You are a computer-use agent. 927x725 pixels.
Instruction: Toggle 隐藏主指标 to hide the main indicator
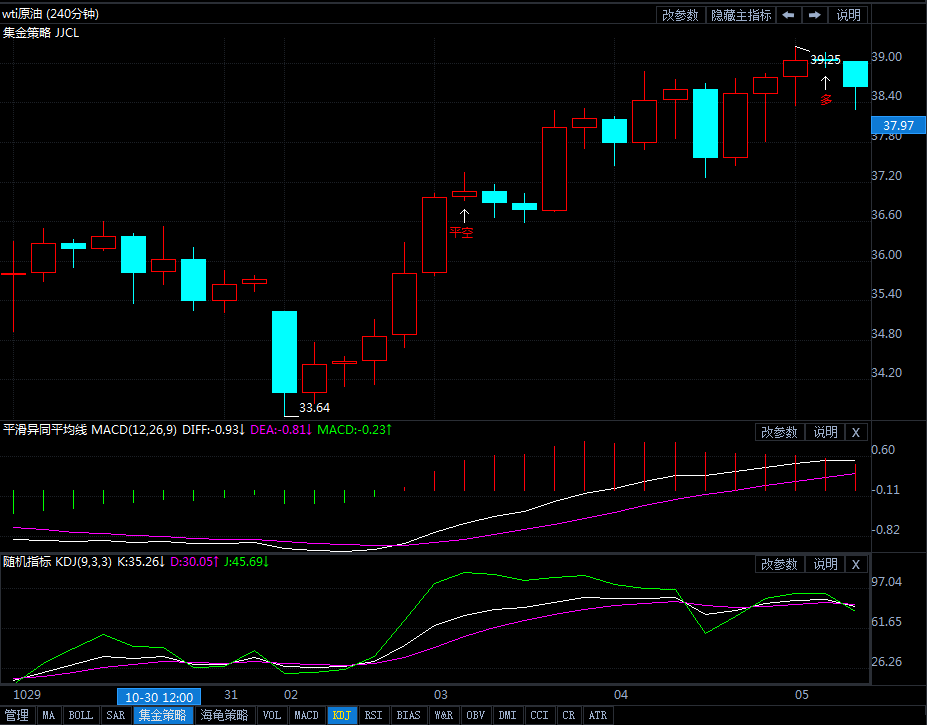[x=740, y=15]
